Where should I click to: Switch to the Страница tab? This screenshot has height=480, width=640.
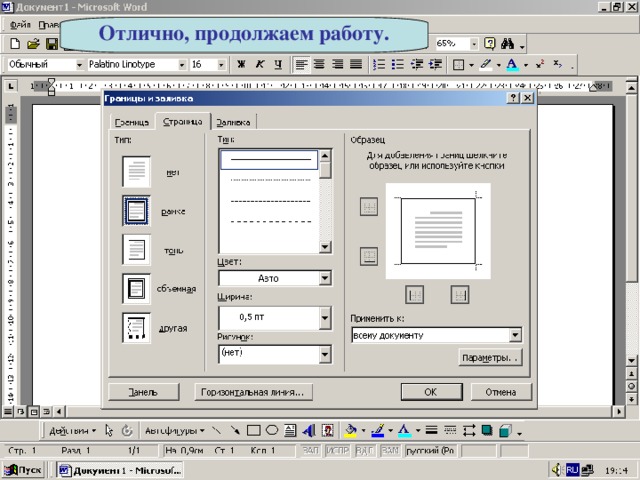point(182,122)
